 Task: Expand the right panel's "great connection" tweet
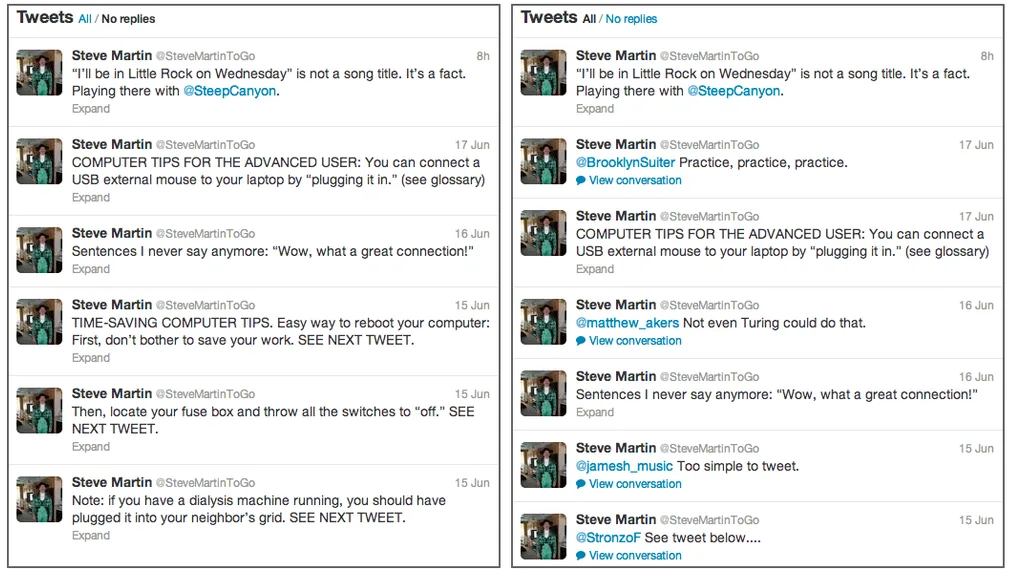click(x=595, y=412)
